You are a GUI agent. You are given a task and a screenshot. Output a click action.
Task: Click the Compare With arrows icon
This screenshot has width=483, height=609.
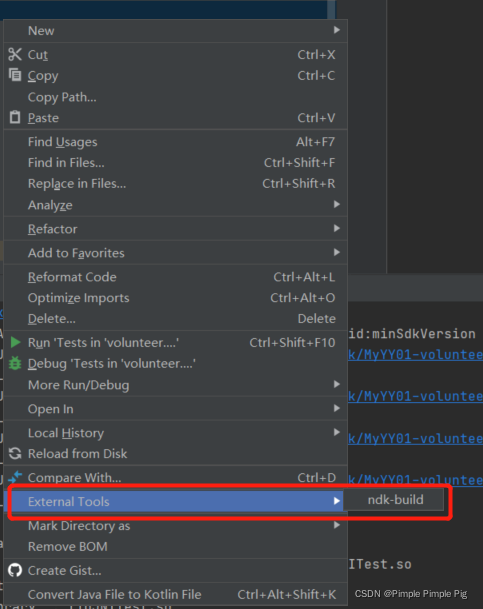15,477
